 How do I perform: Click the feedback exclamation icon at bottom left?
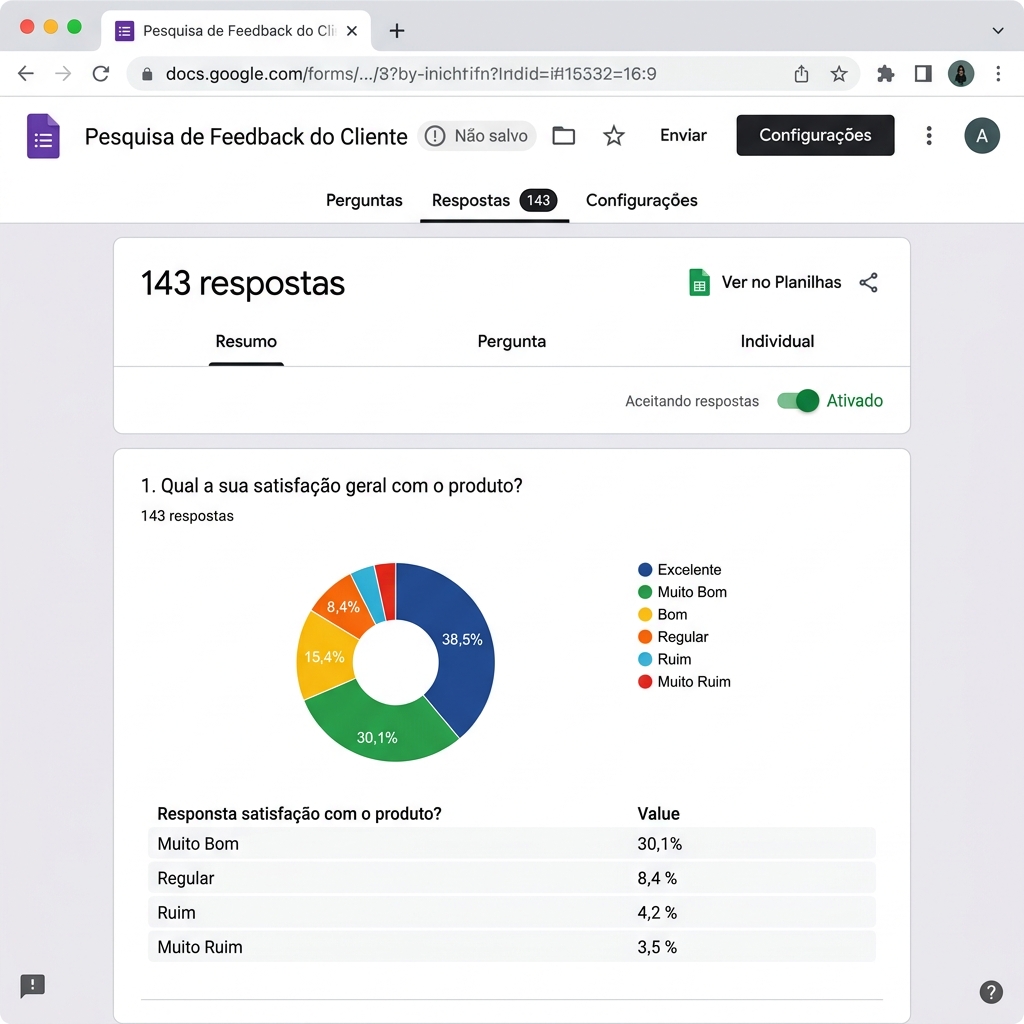pos(32,985)
